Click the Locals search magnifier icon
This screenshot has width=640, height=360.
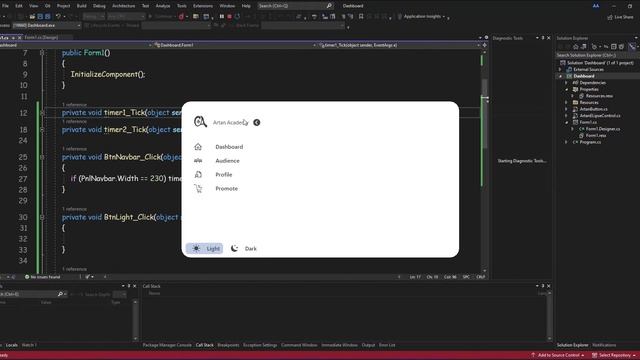pos(60,294)
